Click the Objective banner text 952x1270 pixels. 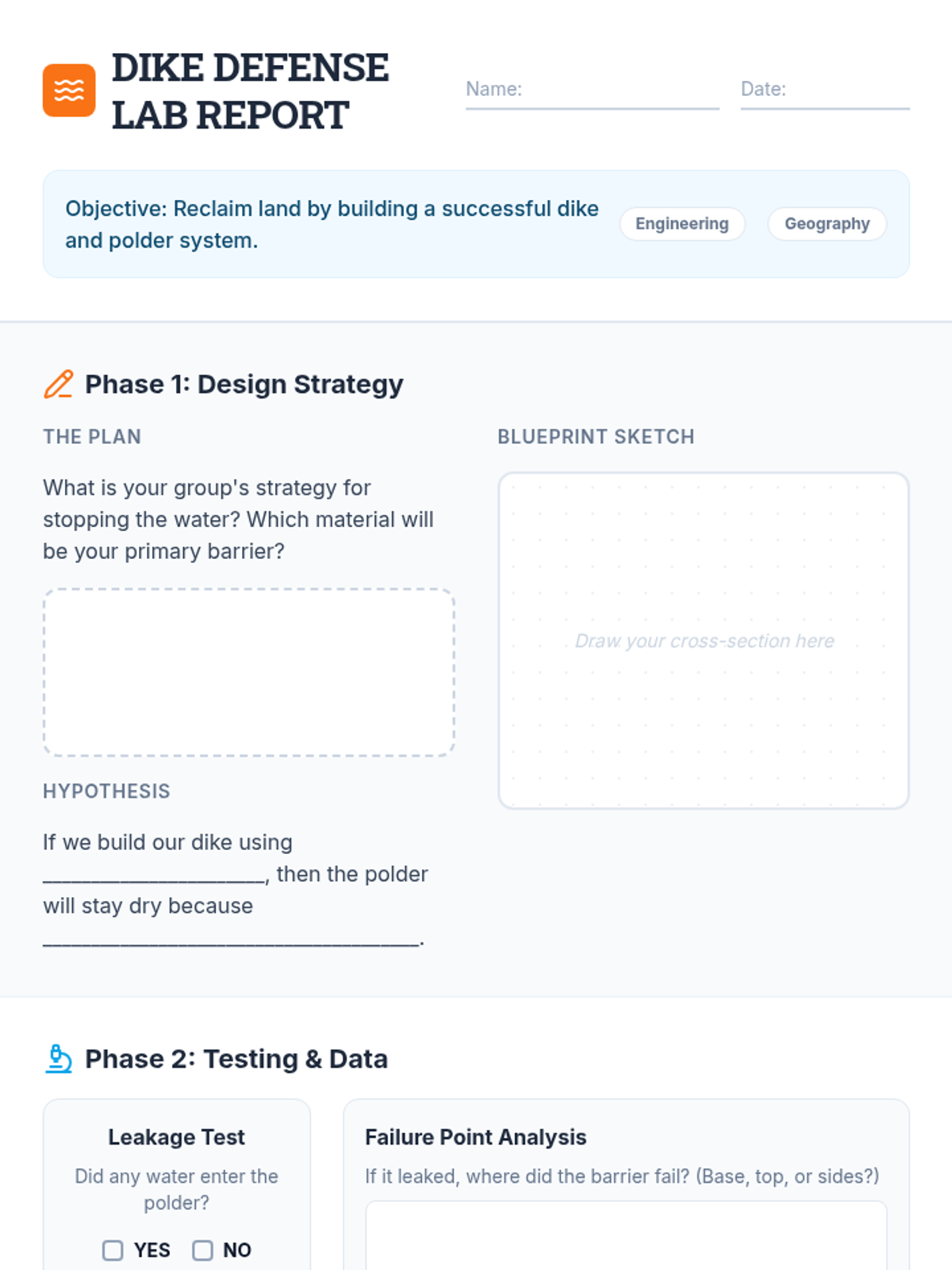click(x=332, y=224)
